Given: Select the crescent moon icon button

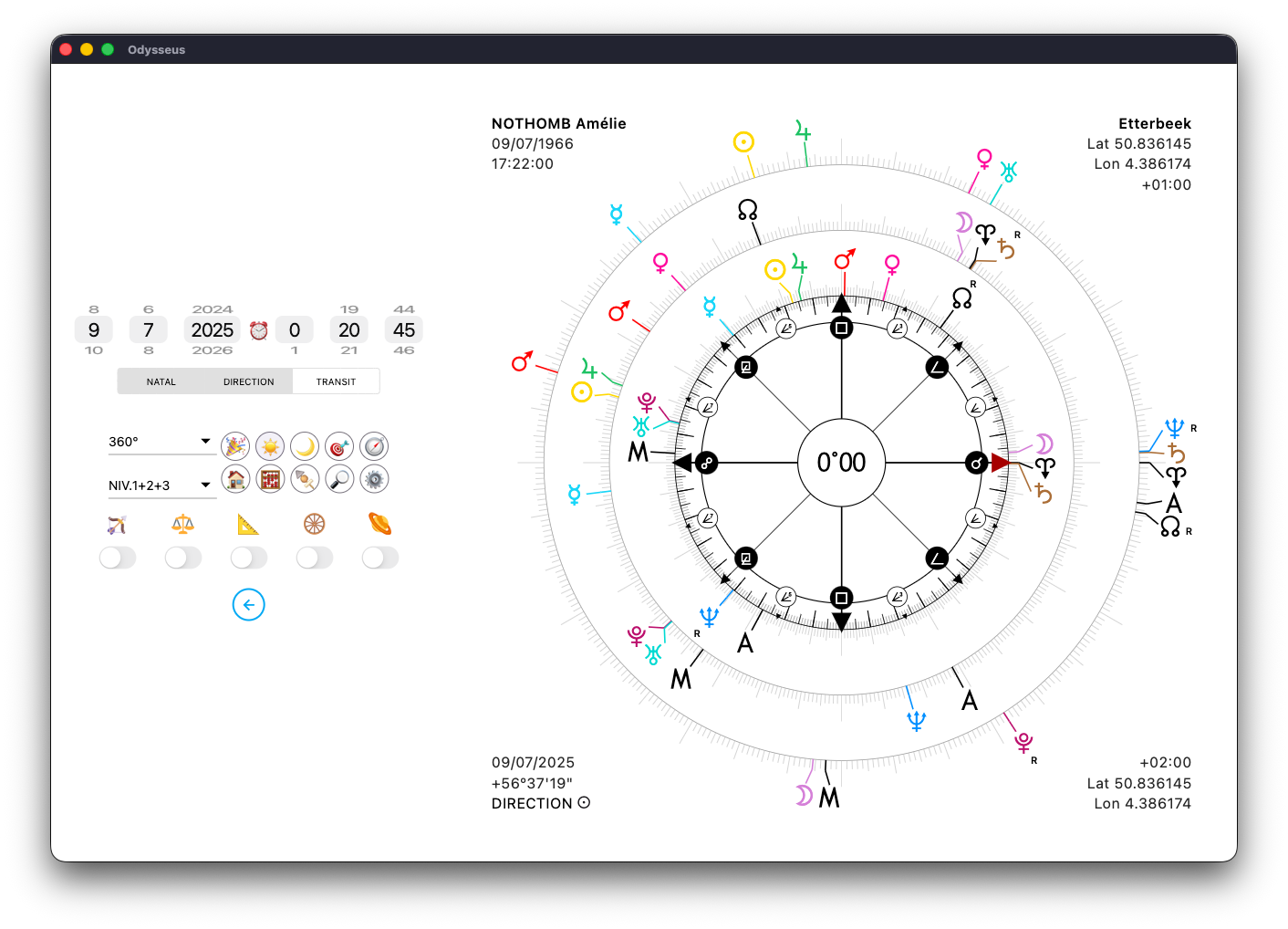Looking at the screenshot, I should point(305,446).
